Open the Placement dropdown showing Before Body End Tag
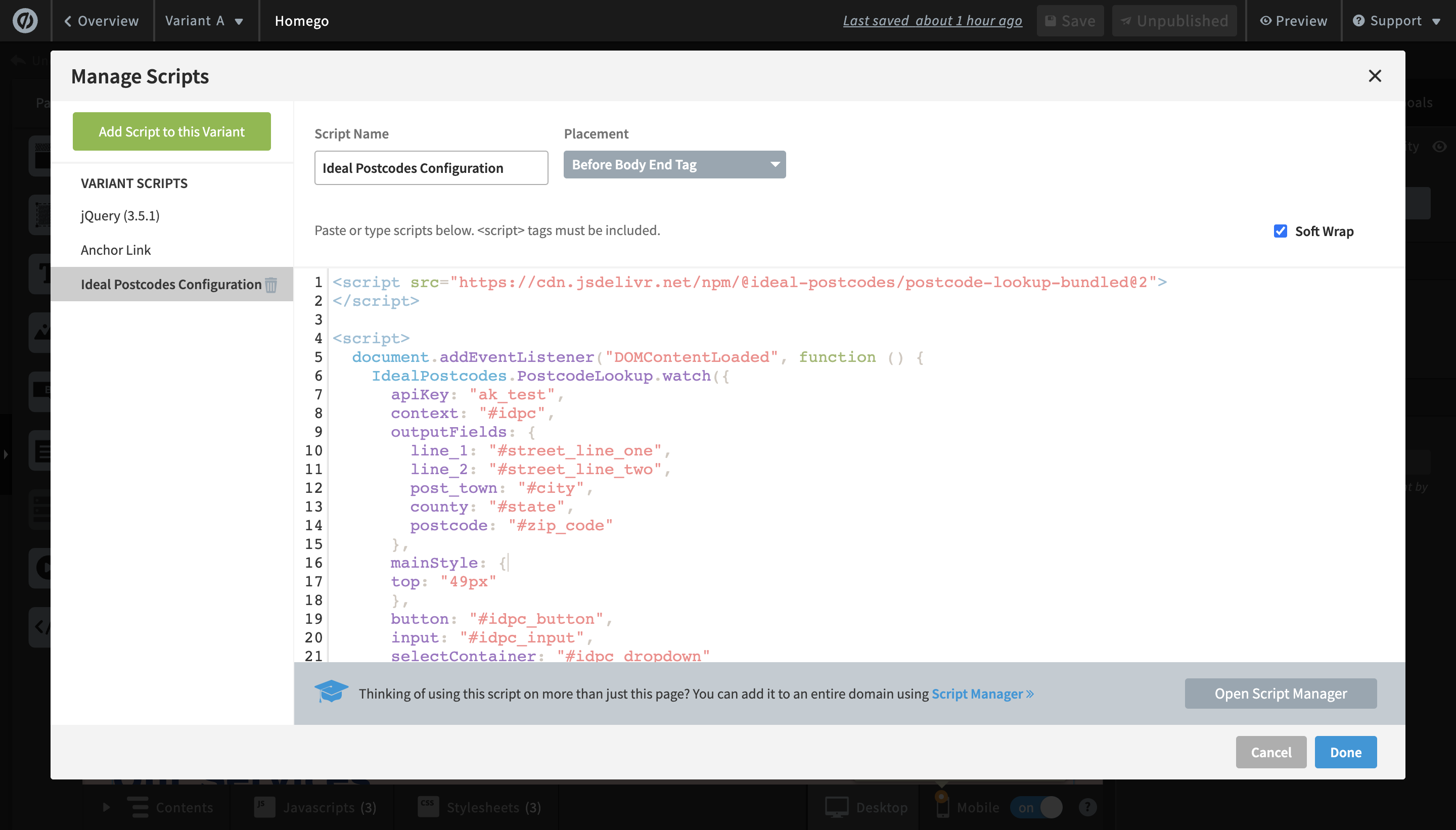Image resolution: width=1456 pixels, height=830 pixels. tap(674, 164)
